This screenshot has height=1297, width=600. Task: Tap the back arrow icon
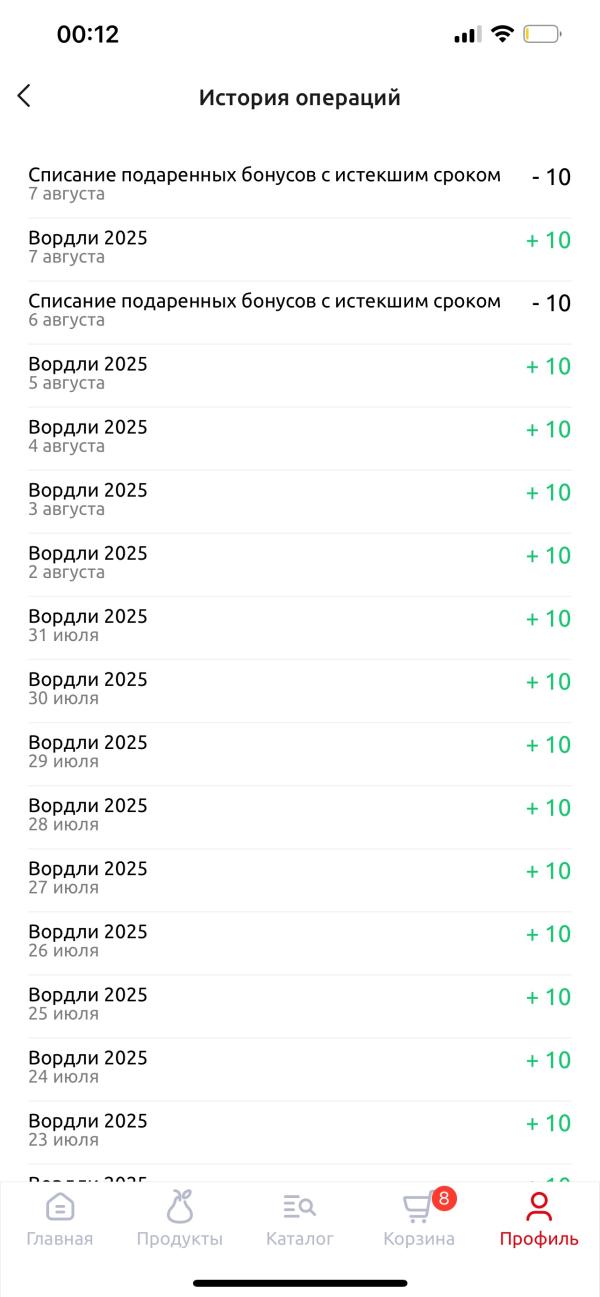click(24, 96)
